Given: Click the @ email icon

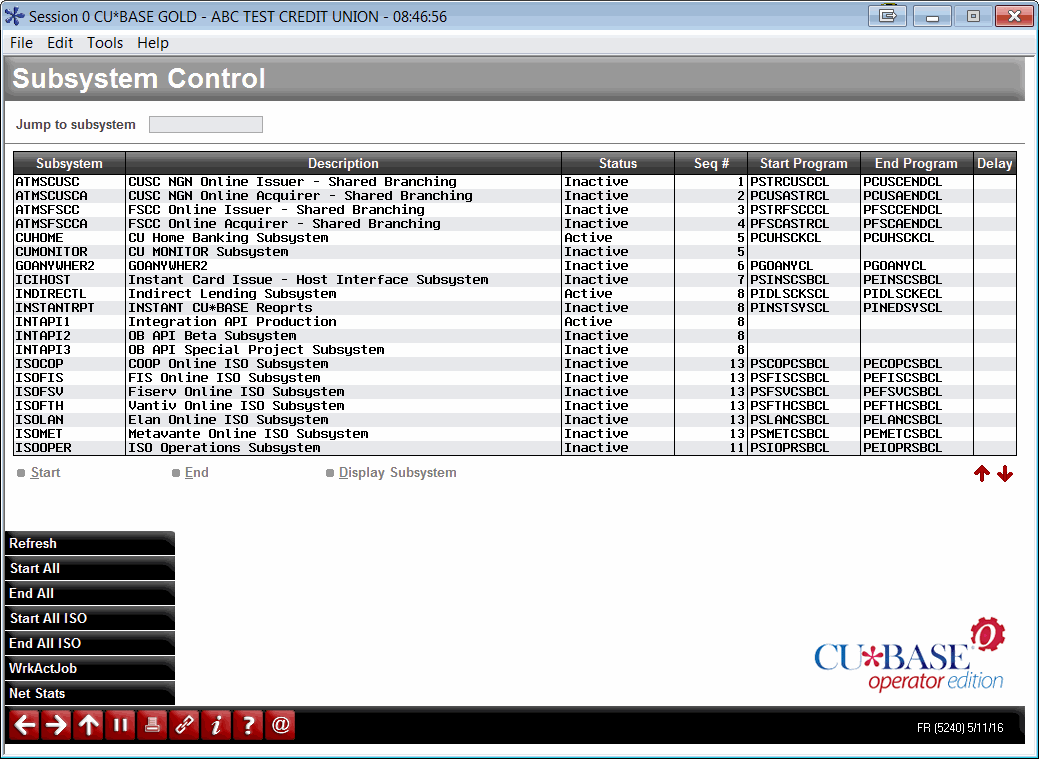Looking at the screenshot, I should coord(280,724).
